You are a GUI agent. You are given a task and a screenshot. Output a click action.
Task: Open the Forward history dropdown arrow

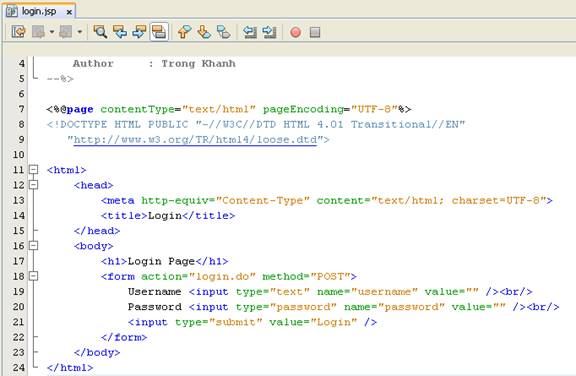pyautogui.click(x=80, y=32)
